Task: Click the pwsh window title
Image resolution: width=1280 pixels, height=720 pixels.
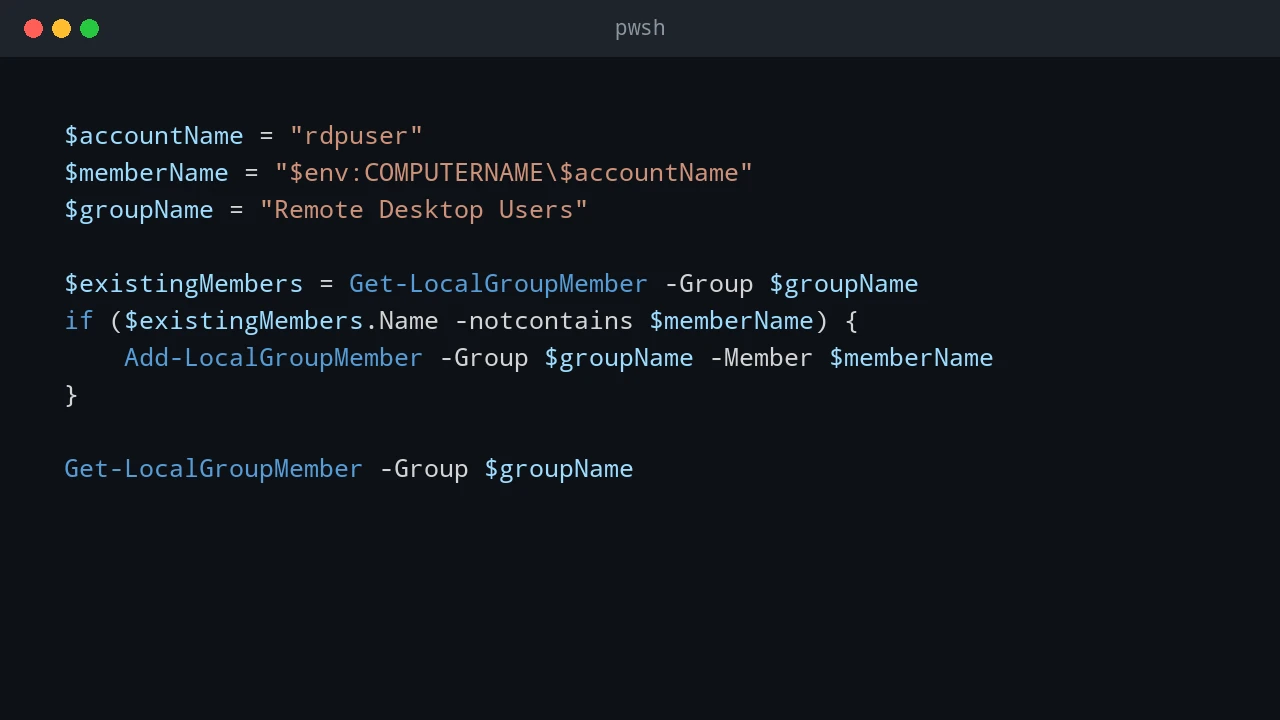Action: (x=640, y=28)
